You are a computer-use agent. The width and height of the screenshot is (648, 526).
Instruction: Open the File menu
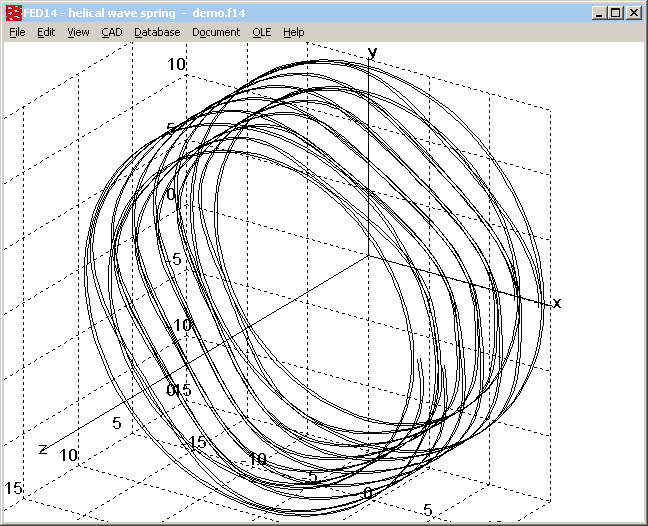tap(17, 32)
